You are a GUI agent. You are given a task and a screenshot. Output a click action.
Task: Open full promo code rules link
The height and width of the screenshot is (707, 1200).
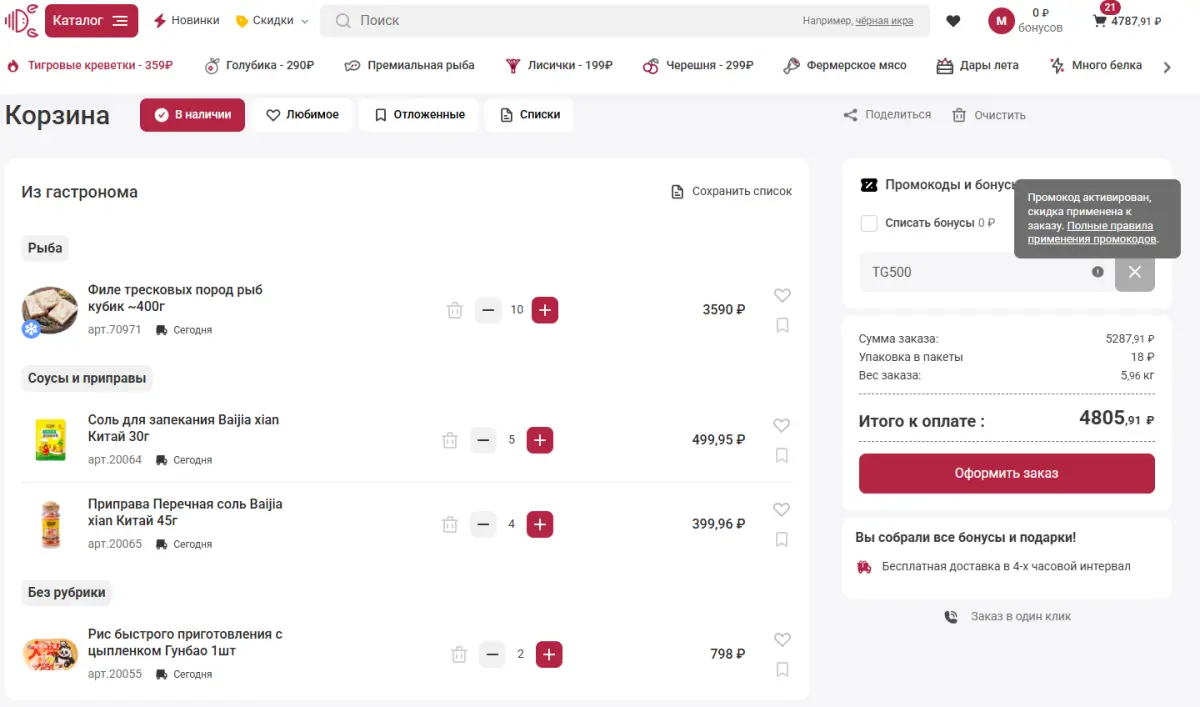coord(1092,233)
